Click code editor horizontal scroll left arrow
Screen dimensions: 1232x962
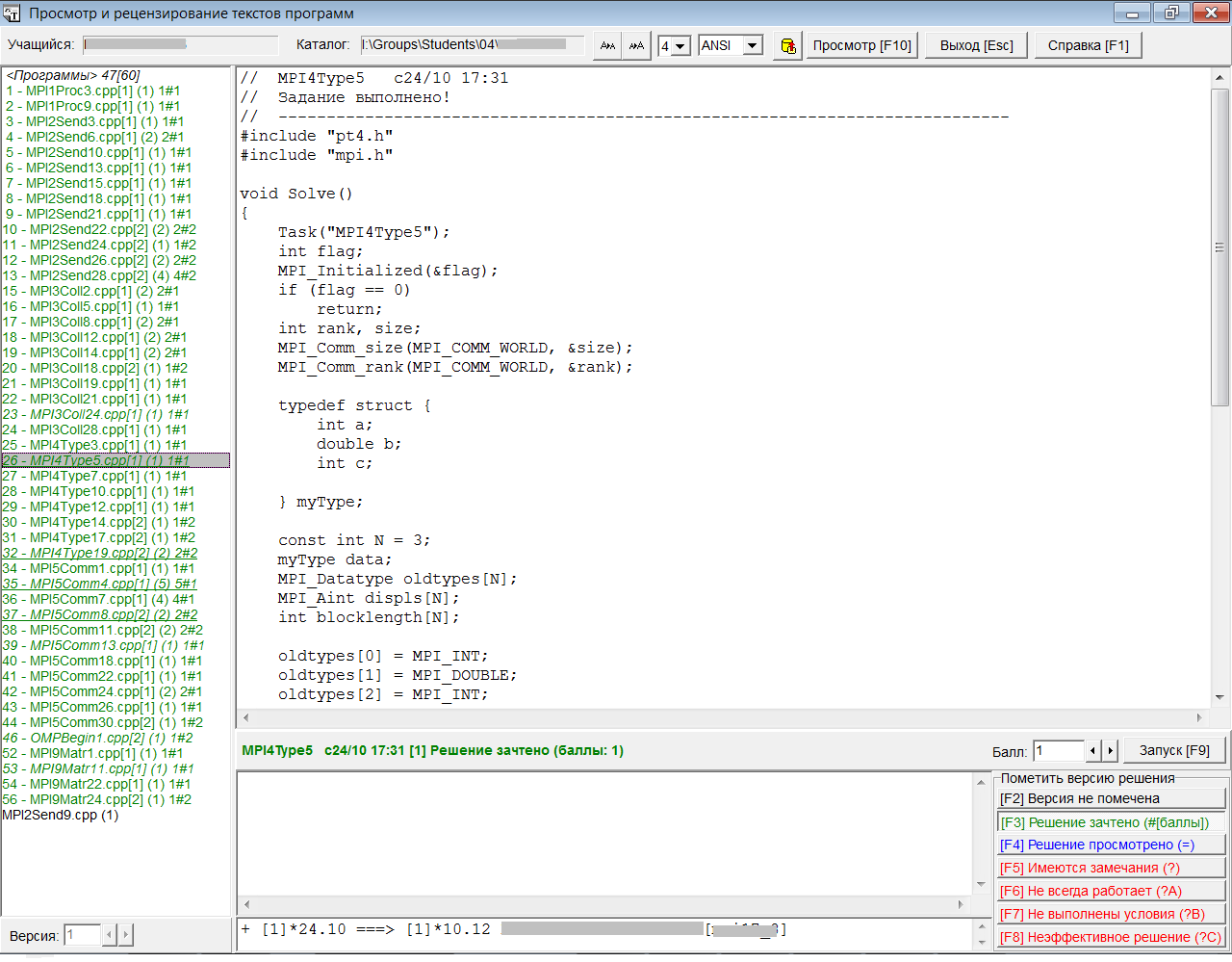tap(246, 717)
